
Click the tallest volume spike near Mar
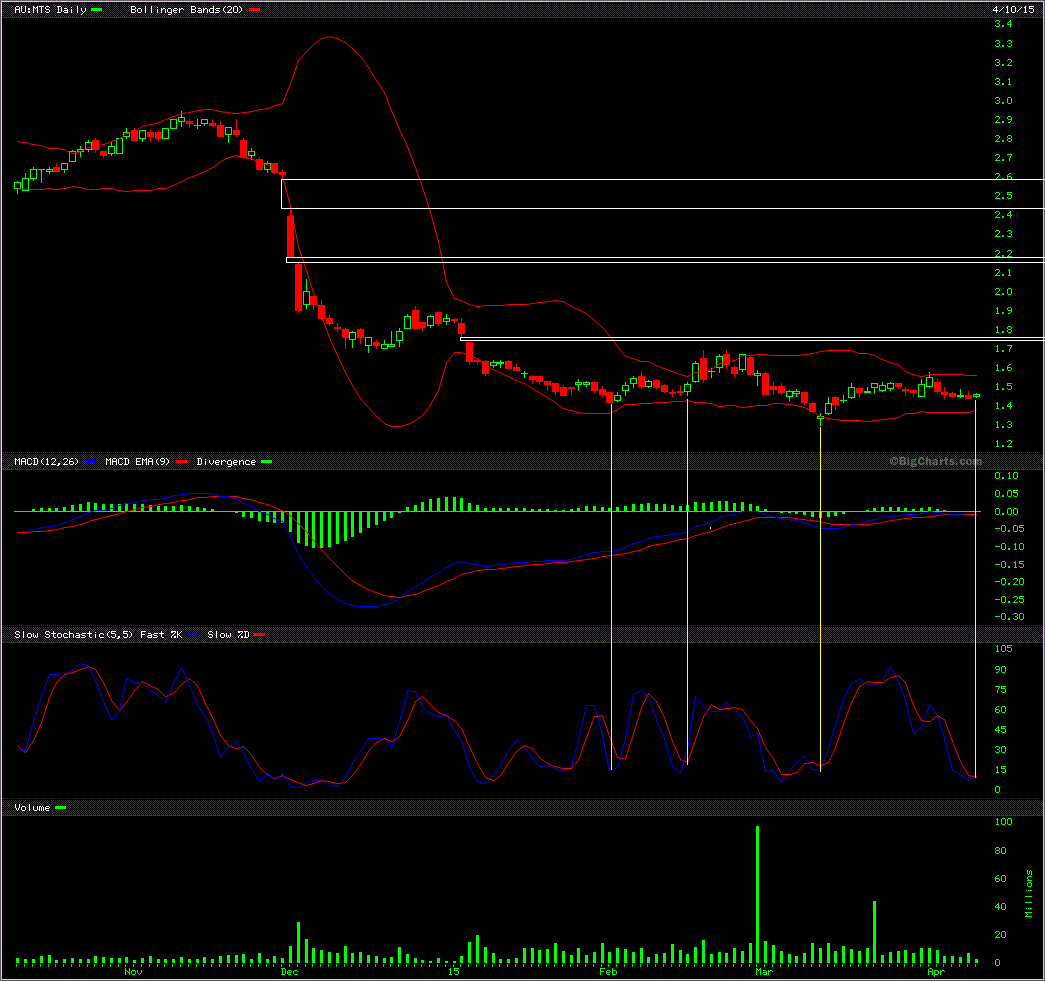click(x=757, y=895)
